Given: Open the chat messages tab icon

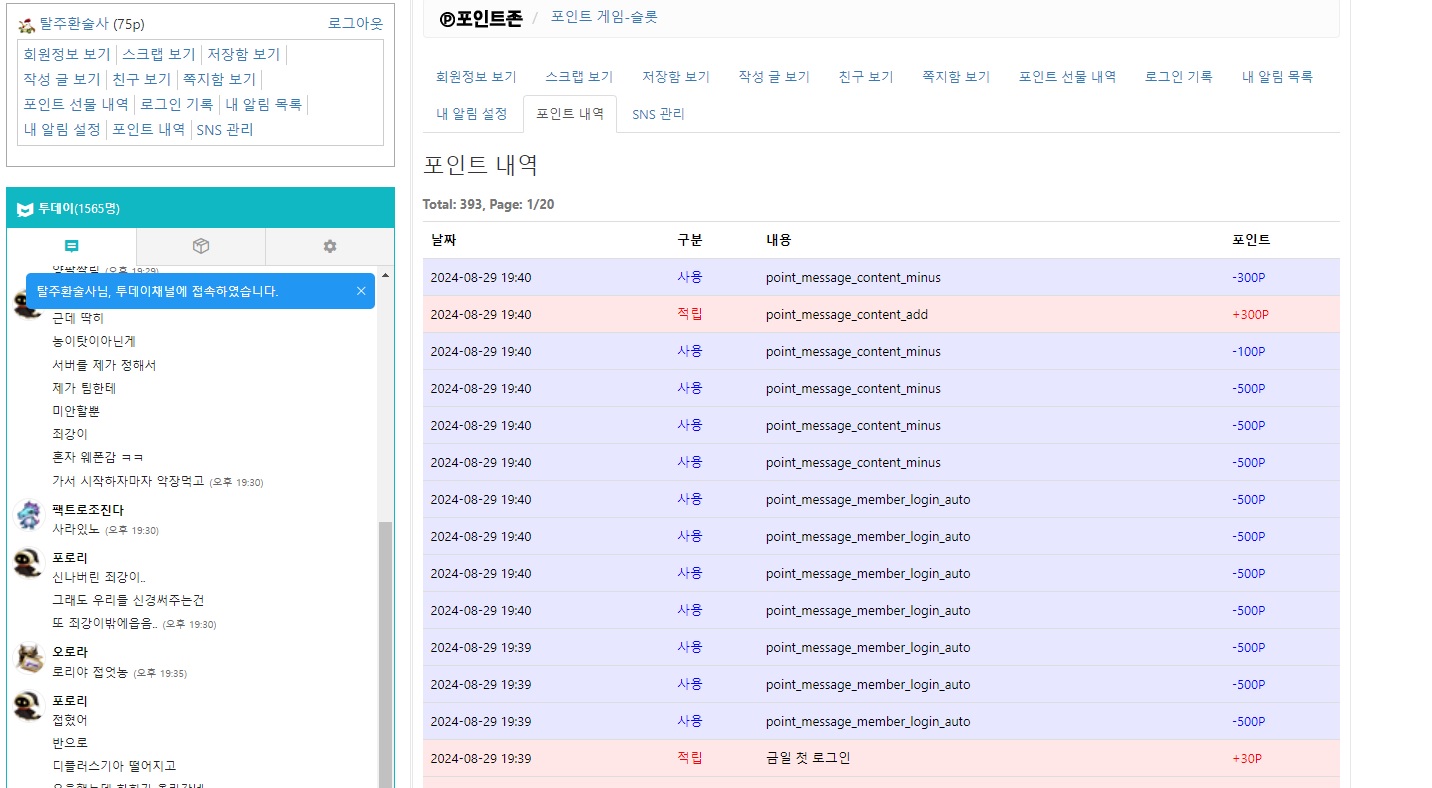Looking at the screenshot, I should (x=71, y=246).
